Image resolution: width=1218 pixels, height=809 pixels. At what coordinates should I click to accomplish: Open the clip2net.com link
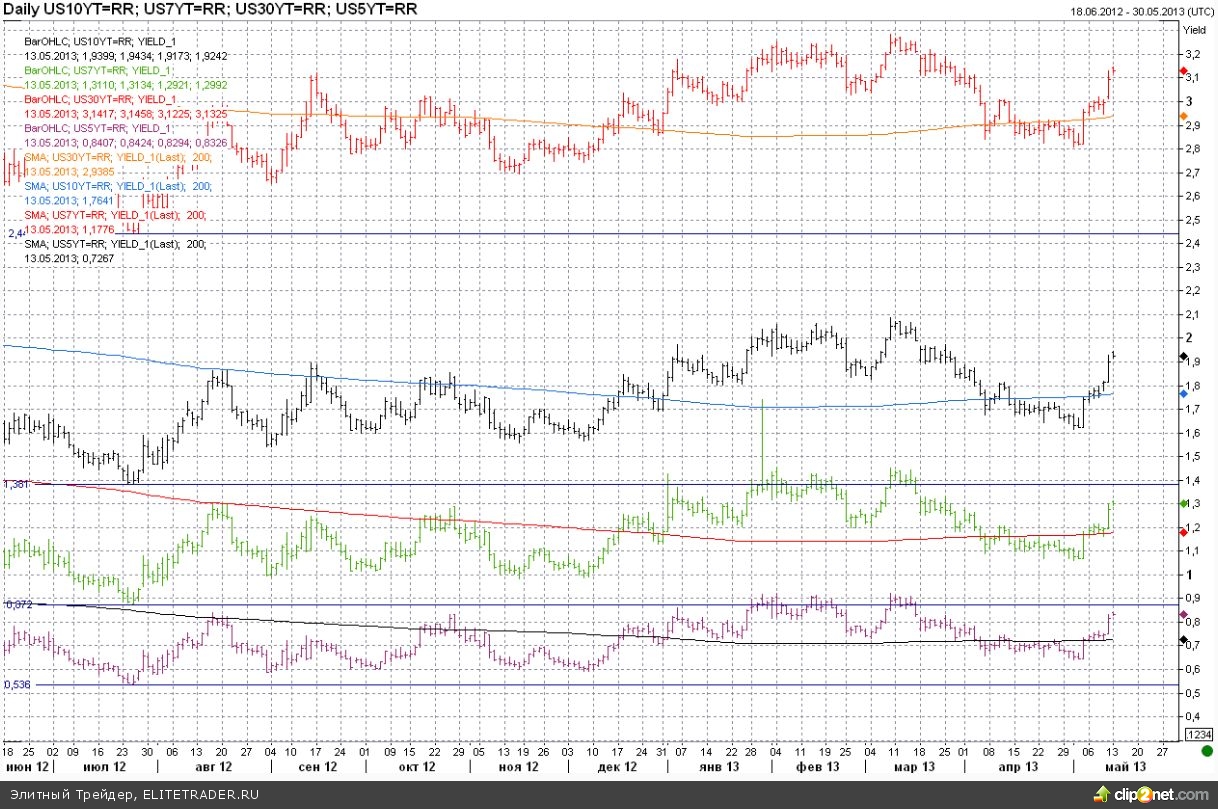click(x=1162, y=794)
